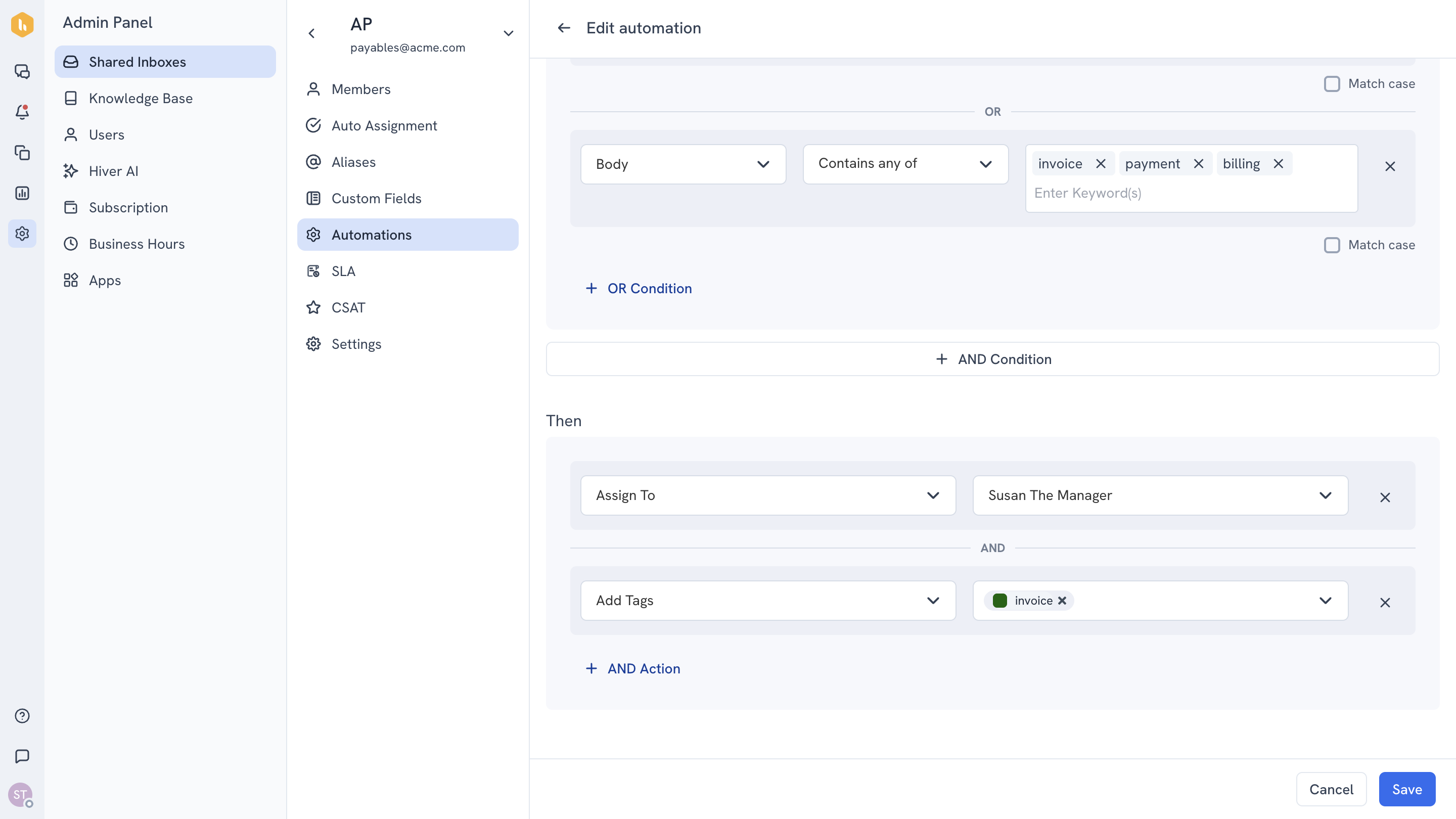
Task: Open the notifications bell icon
Action: pyautogui.click(x=22, y=112)
